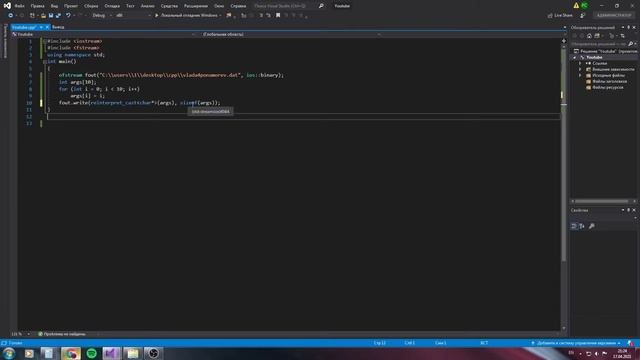Pin the Solution Explorer panel
Screen dimensions: 640x360
tap(629, 27)
